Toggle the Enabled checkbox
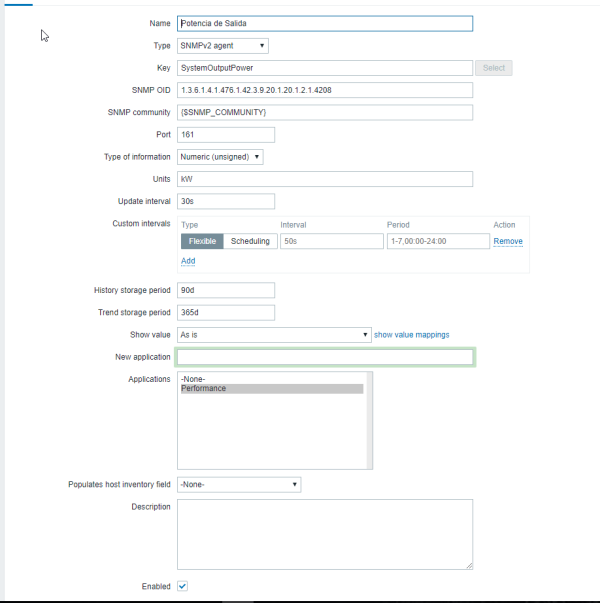The height and width of the screenshot is (603, 600). [183, 586]
